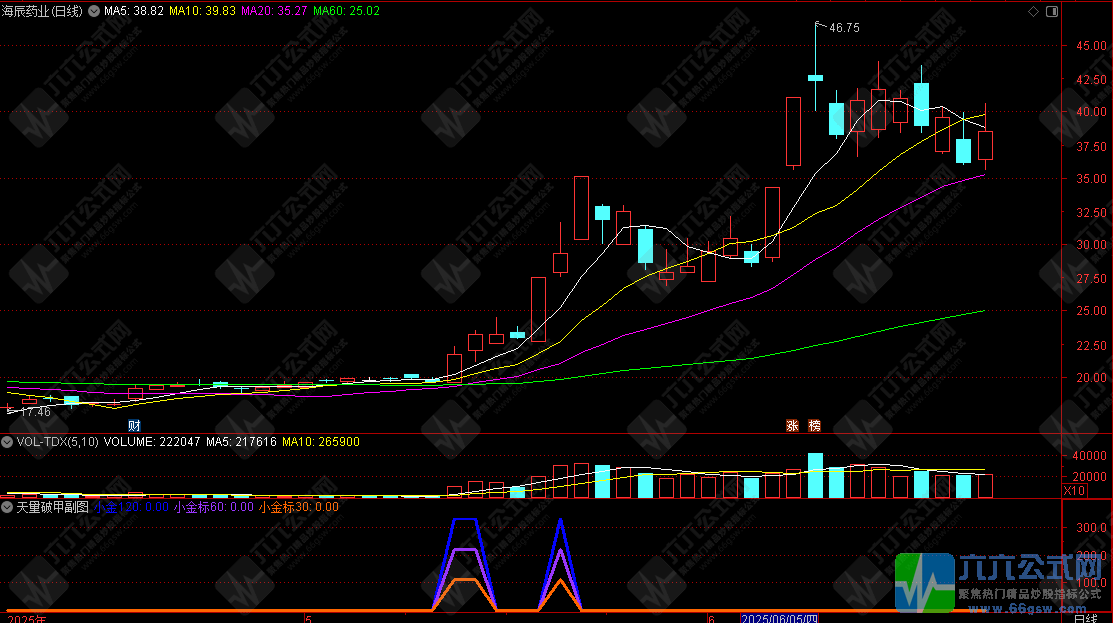Viewport: 1113px width, 623px height.
Task: Select the MA60 green indicator label
Action: (x=347, y=11)
